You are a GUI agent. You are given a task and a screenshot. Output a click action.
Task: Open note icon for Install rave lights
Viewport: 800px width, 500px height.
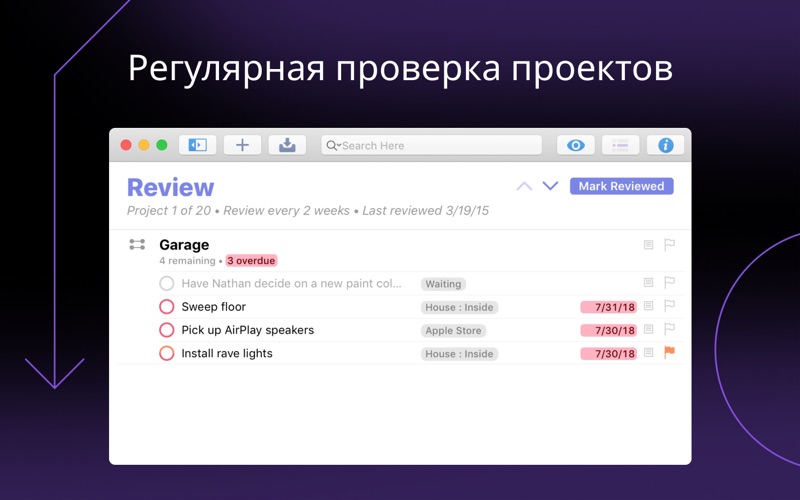pos(648,353)
